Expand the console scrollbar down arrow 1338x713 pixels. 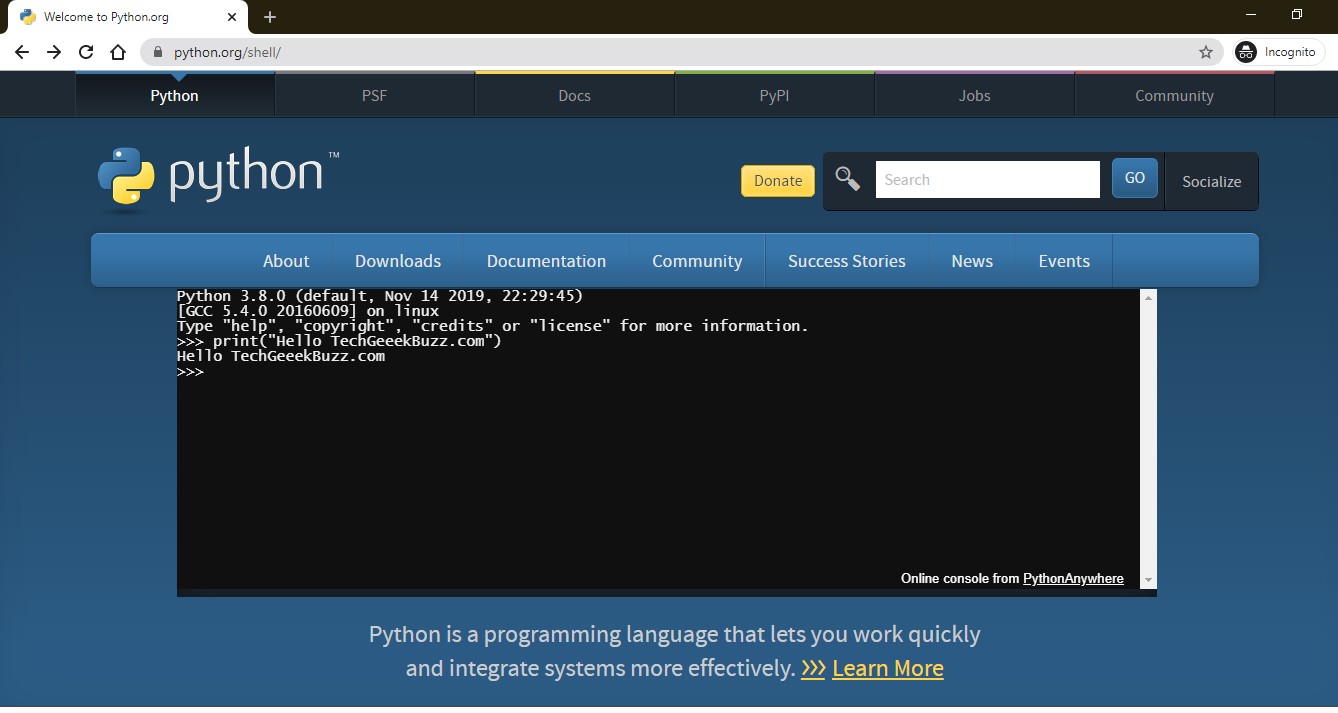click(x=1148, y=580)
